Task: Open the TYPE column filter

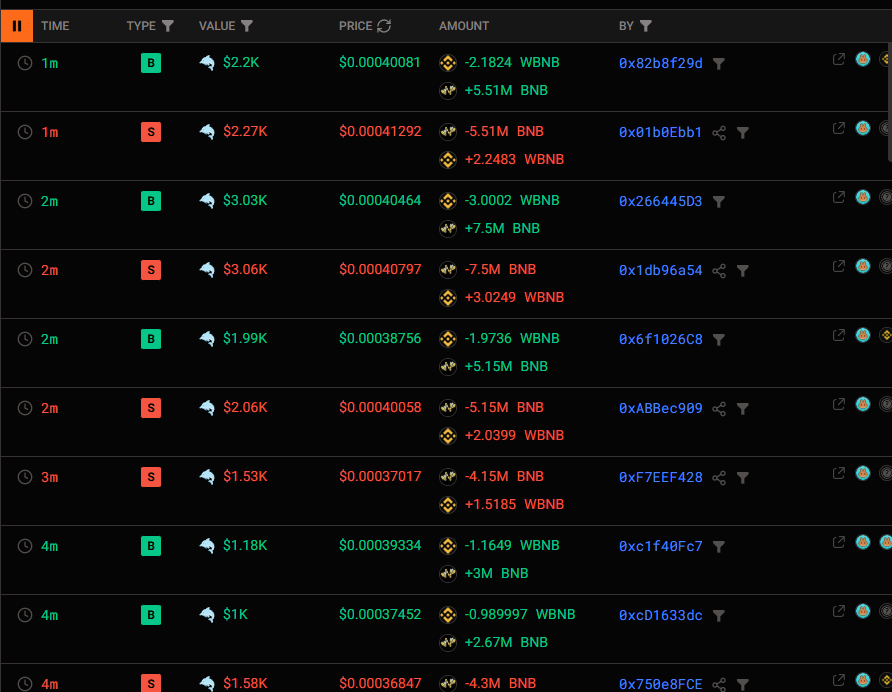Action: [x=168, y=26]
